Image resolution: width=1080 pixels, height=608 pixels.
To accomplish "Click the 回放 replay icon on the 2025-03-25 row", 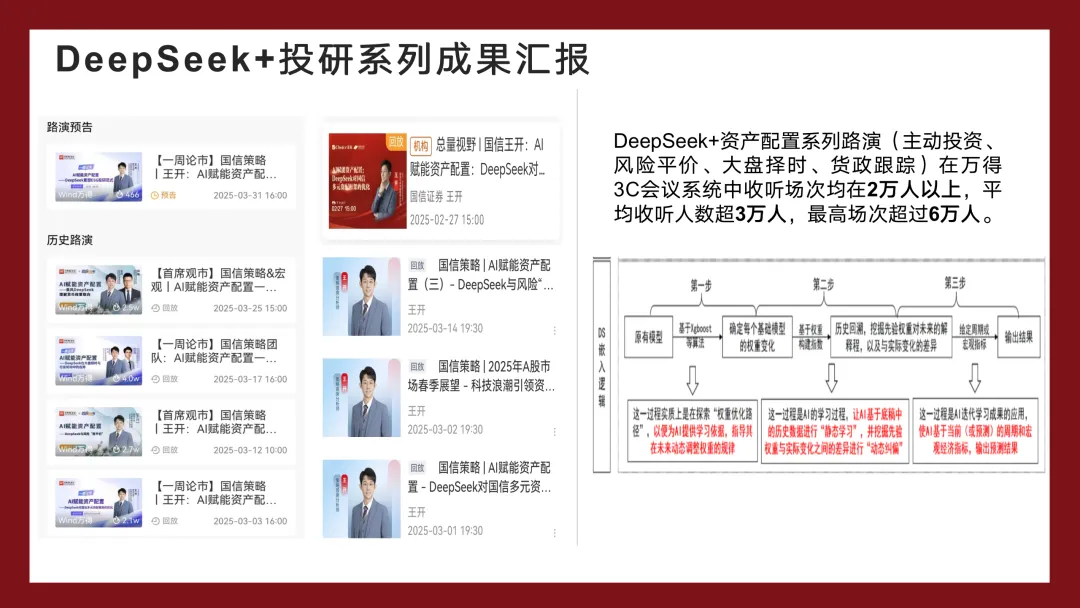I will 155,308.
